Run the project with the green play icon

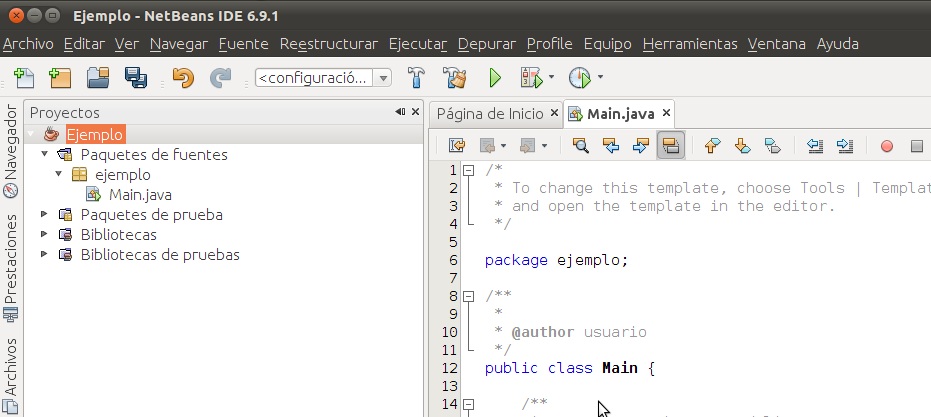click(494, 77)
